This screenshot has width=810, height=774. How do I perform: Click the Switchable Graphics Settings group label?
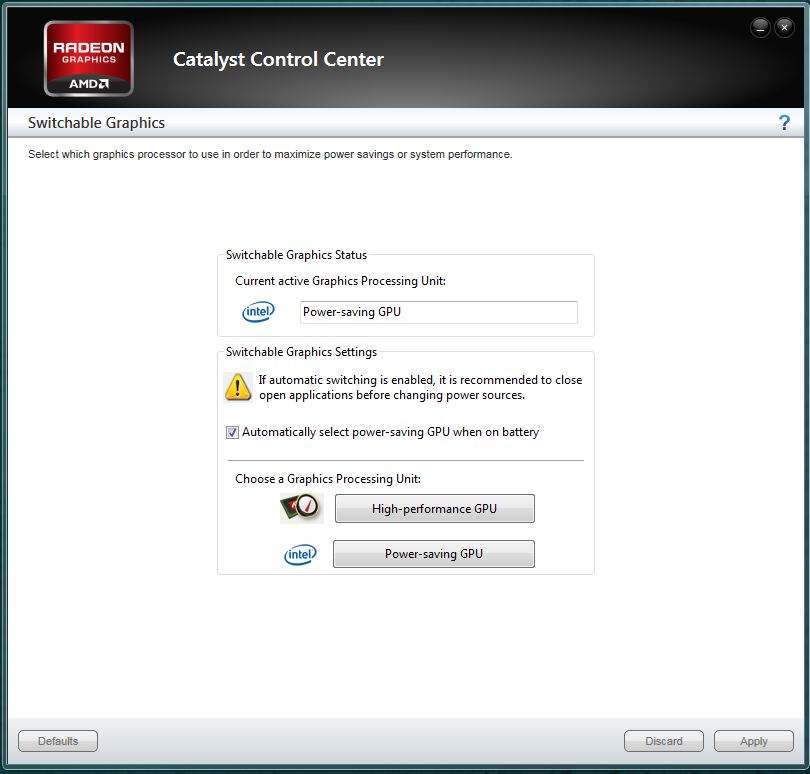(301, 352)
